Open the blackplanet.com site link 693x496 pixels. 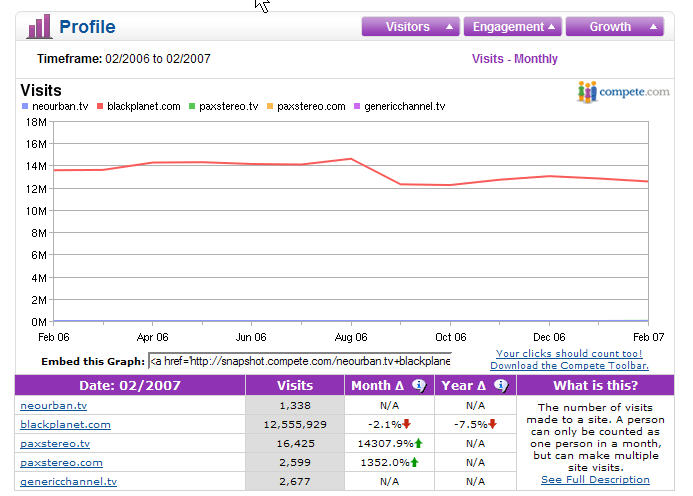point(65,424)
